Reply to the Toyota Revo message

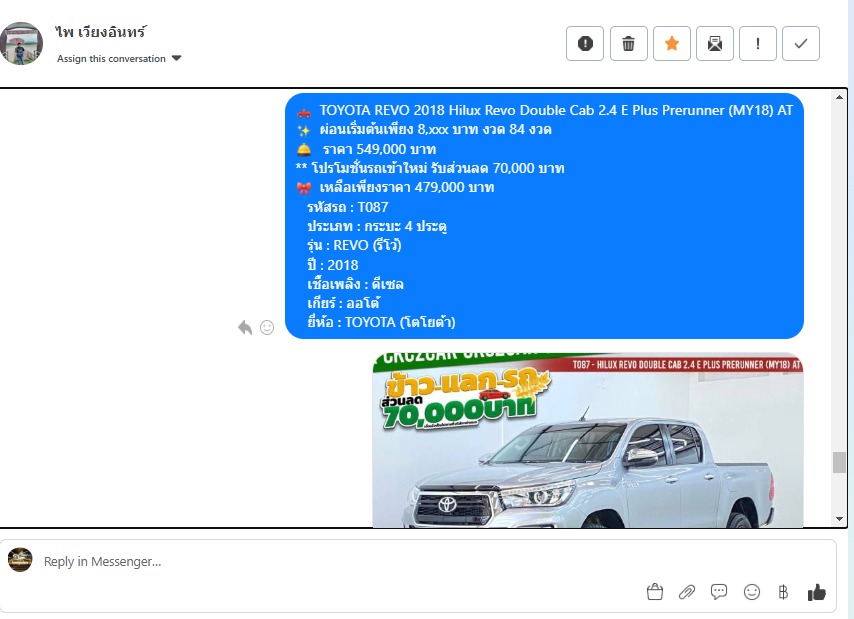point(245,327)
